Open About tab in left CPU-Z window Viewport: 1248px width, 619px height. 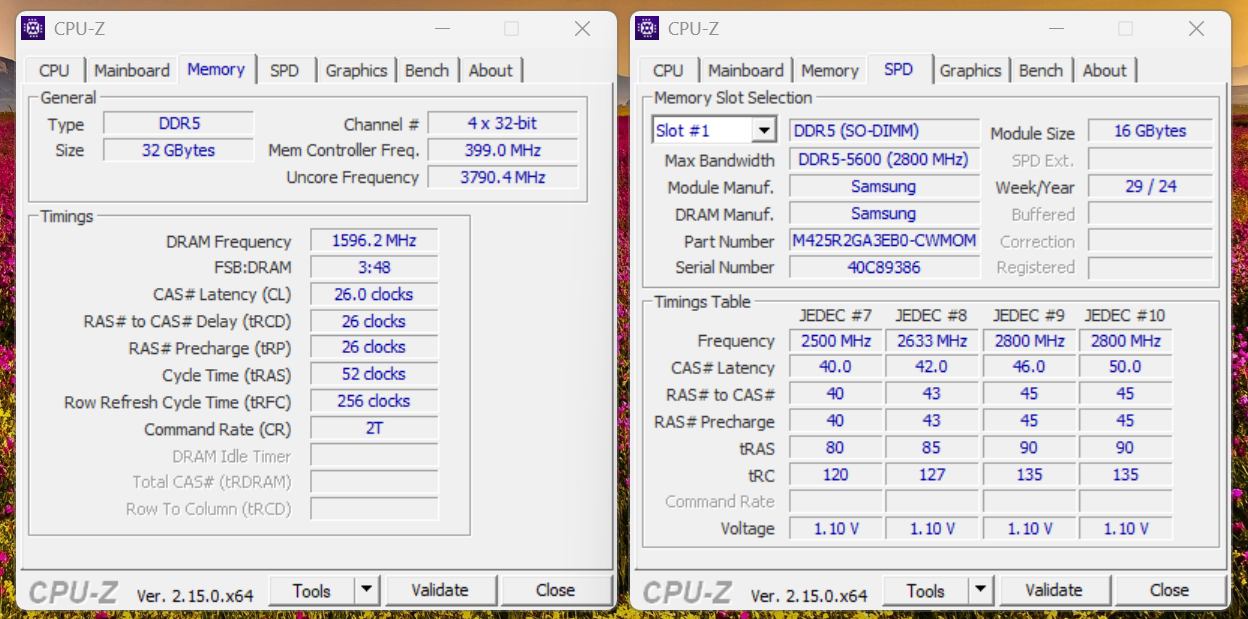coord(490,70)
